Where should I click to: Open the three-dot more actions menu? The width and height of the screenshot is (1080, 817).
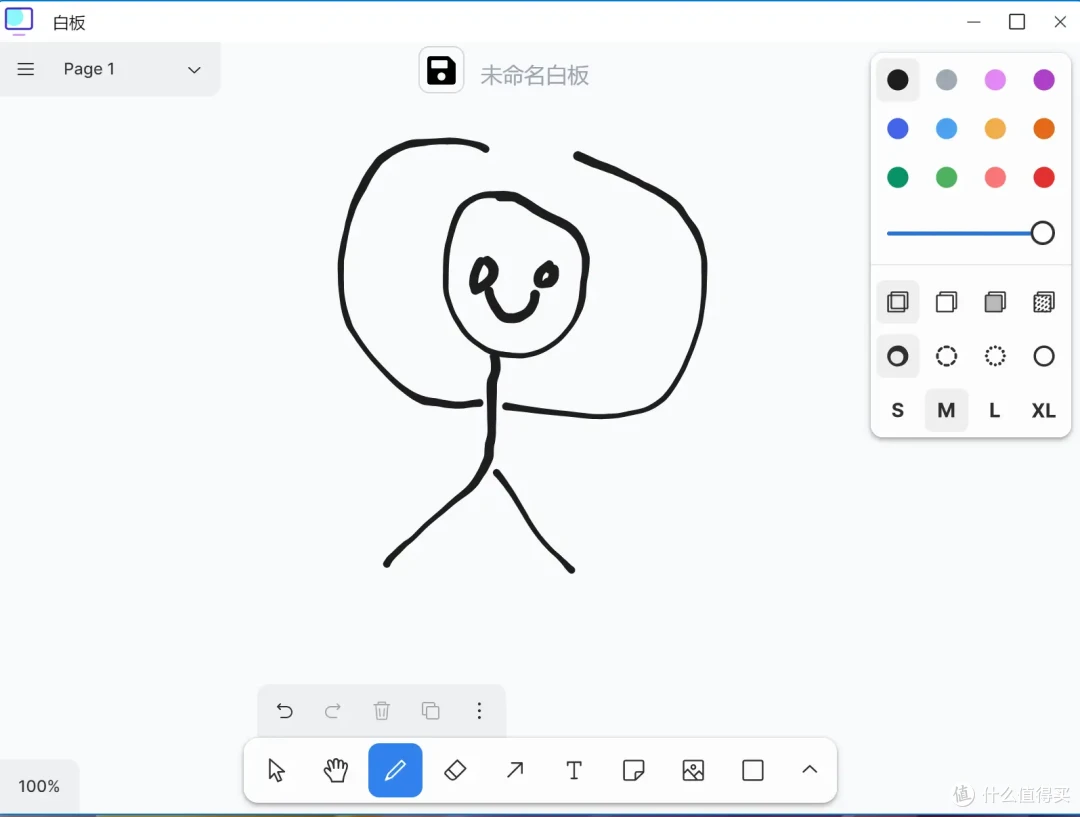479,710
